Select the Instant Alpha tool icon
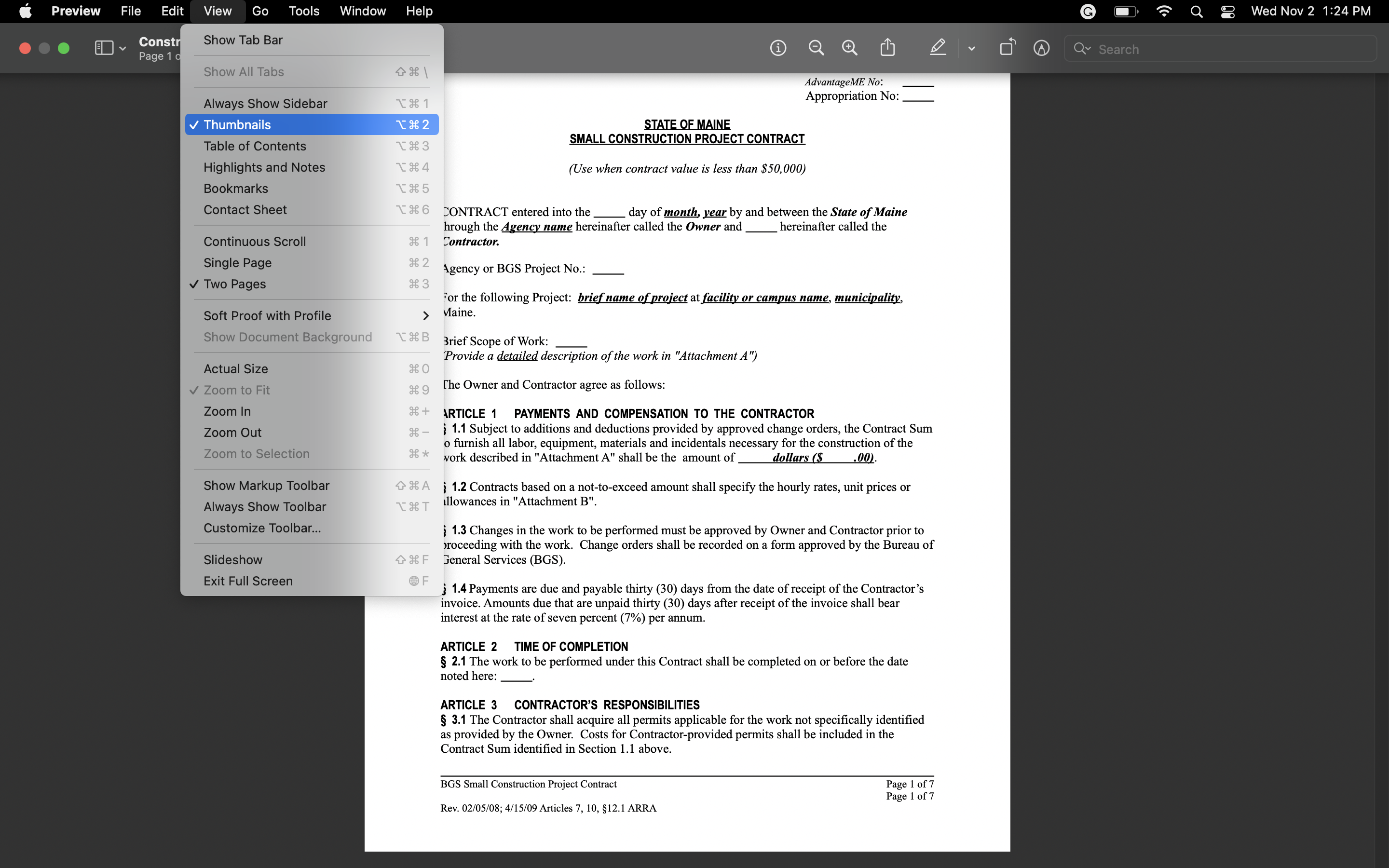1389x868 pixels. click(1040, 48)
